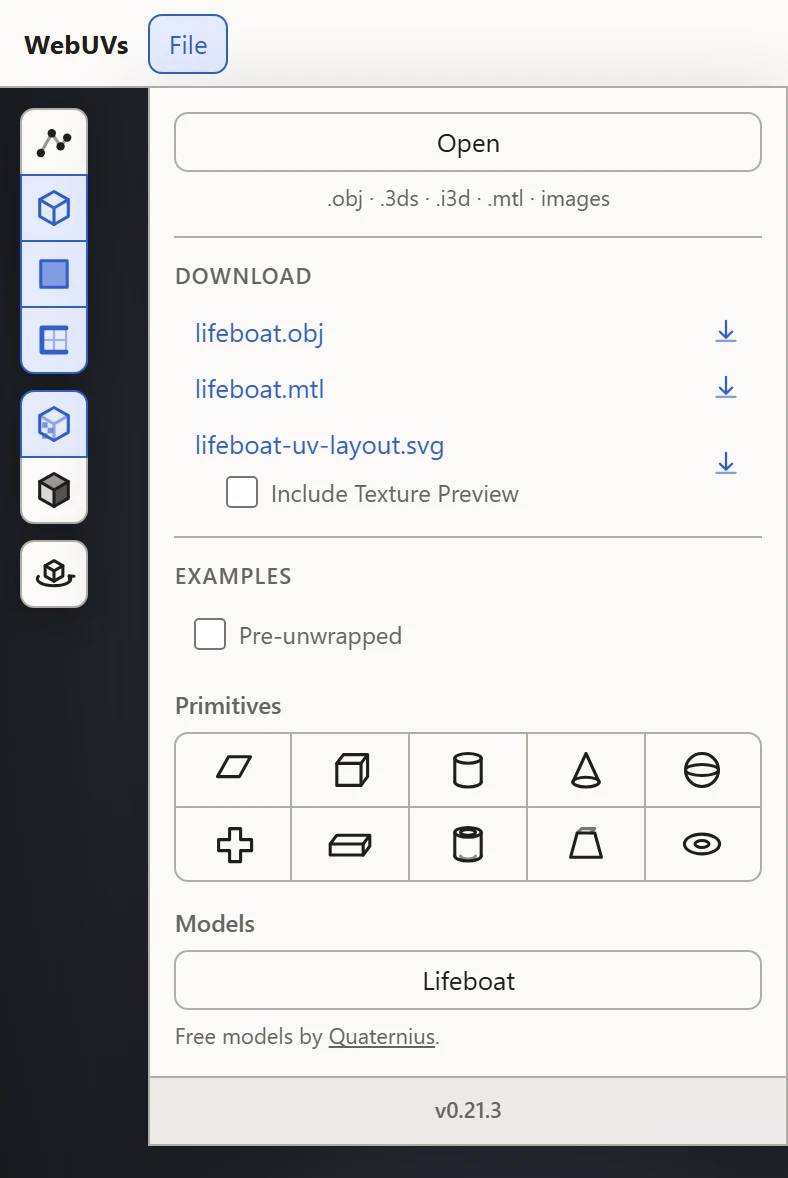Toggle the solid square UV view icon
This screenshot has height=1178, width=788.
(x=54, y=274)
